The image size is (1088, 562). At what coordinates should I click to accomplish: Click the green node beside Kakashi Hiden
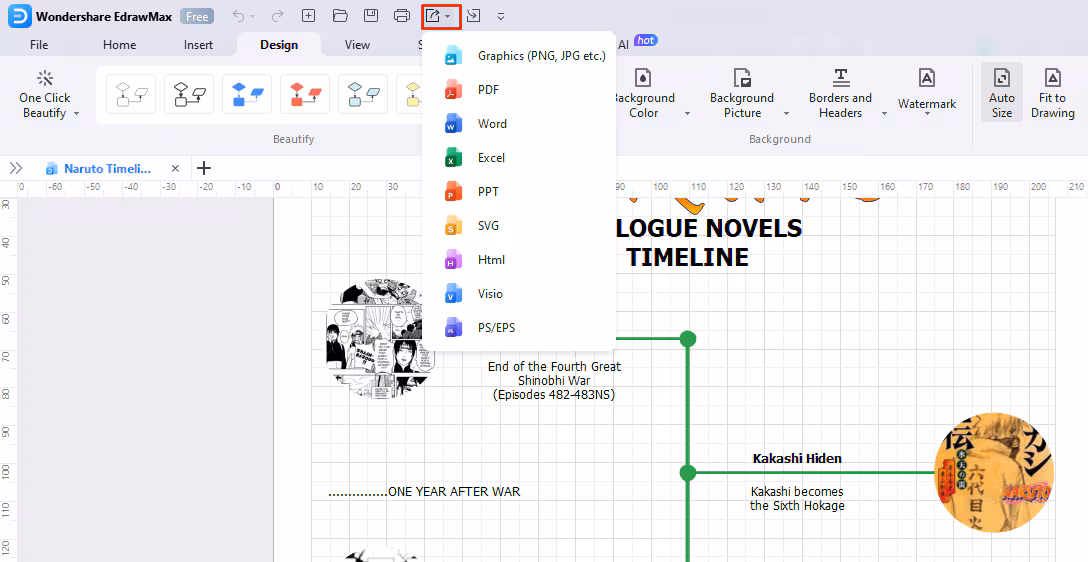pos(688,472)
